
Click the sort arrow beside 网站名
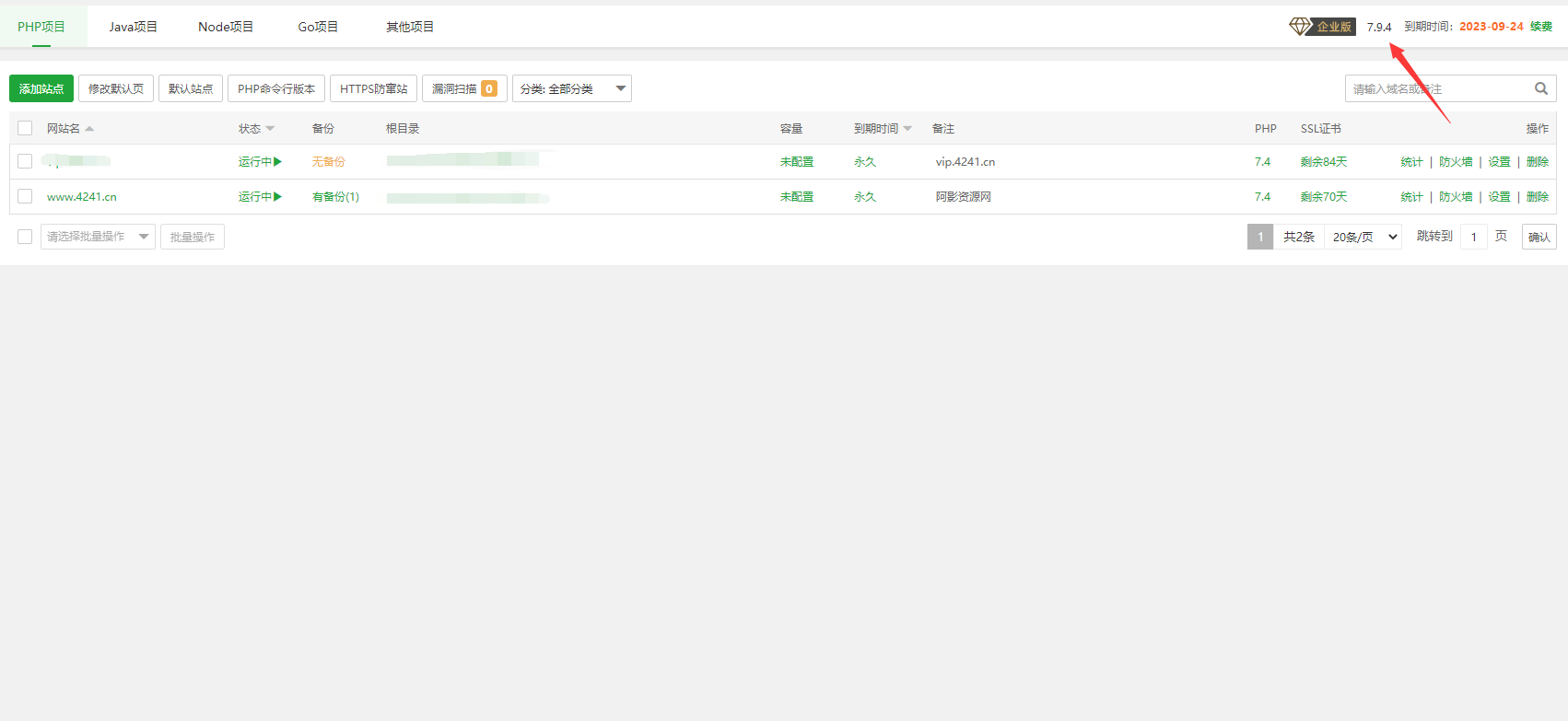[x=89, y=129]
